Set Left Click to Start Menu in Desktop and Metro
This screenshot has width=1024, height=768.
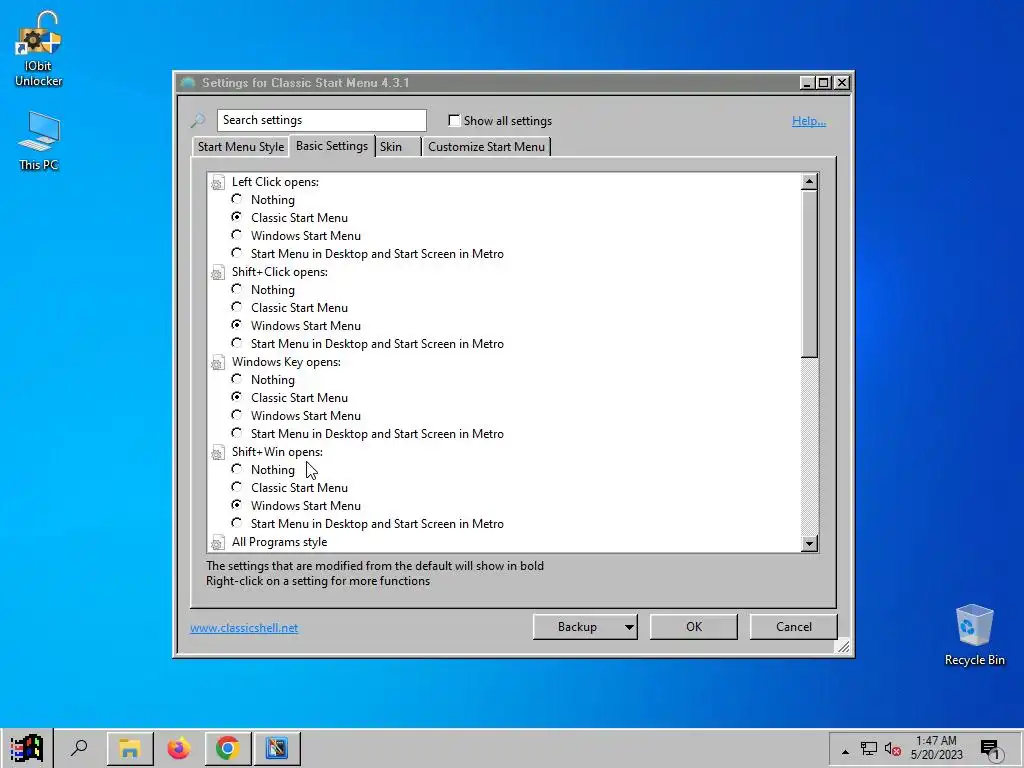236,253
